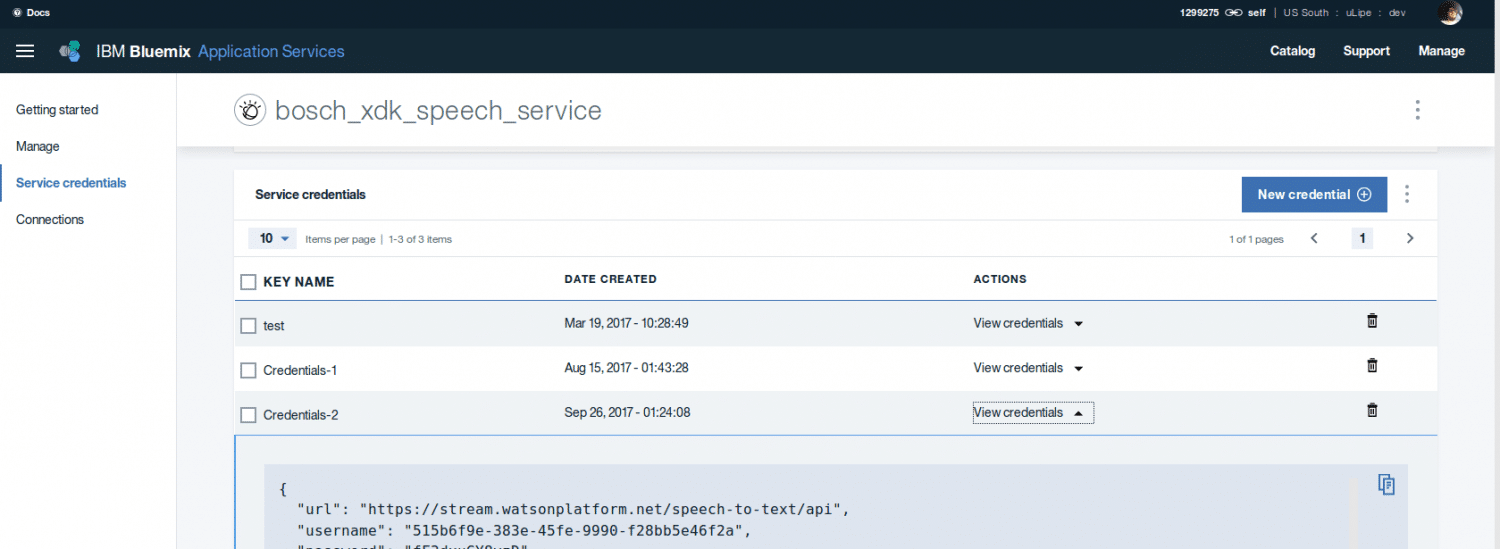Image resolution: width=1500 pixels, height=549 pixels.
Task: Delete Credentials-2 using trash icon
Action: coord(1372,410)
